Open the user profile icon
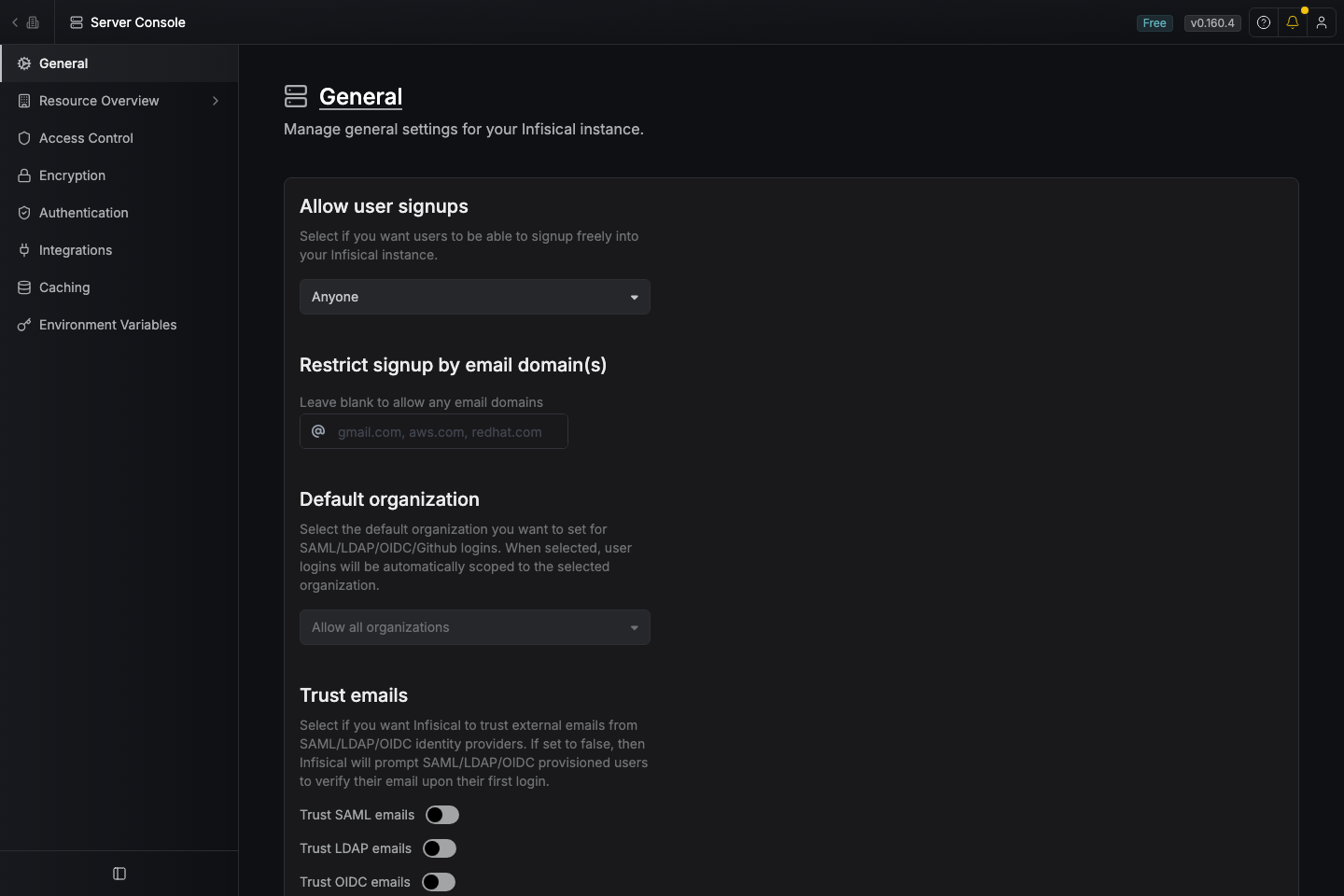Viewport: 1344px width, 896px height. [1322, 22]
